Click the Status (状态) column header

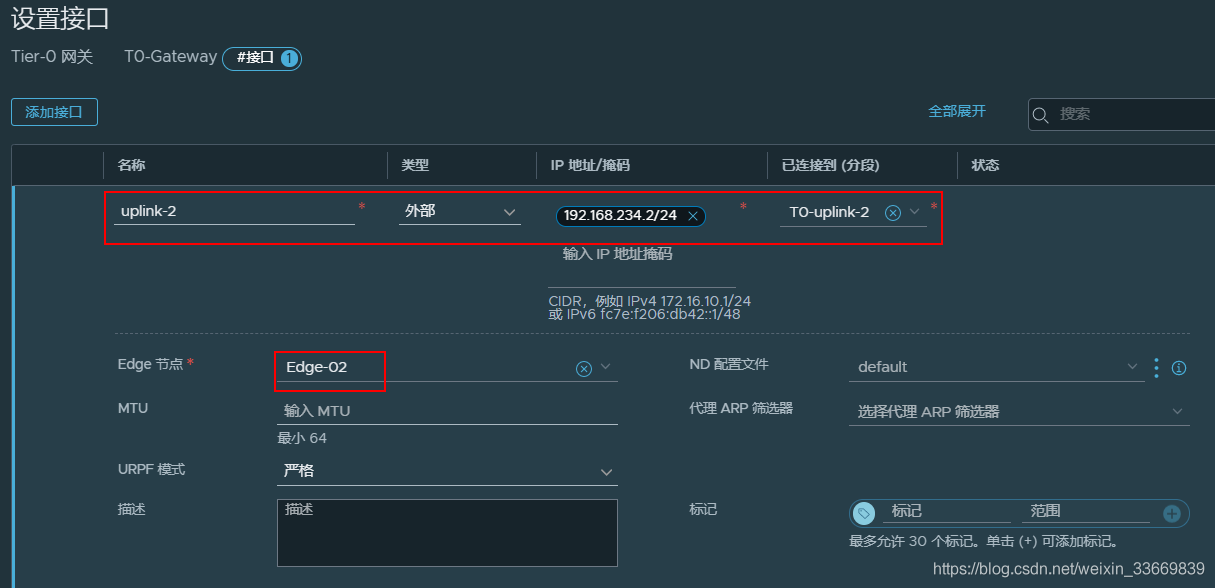tap(985, 165)
